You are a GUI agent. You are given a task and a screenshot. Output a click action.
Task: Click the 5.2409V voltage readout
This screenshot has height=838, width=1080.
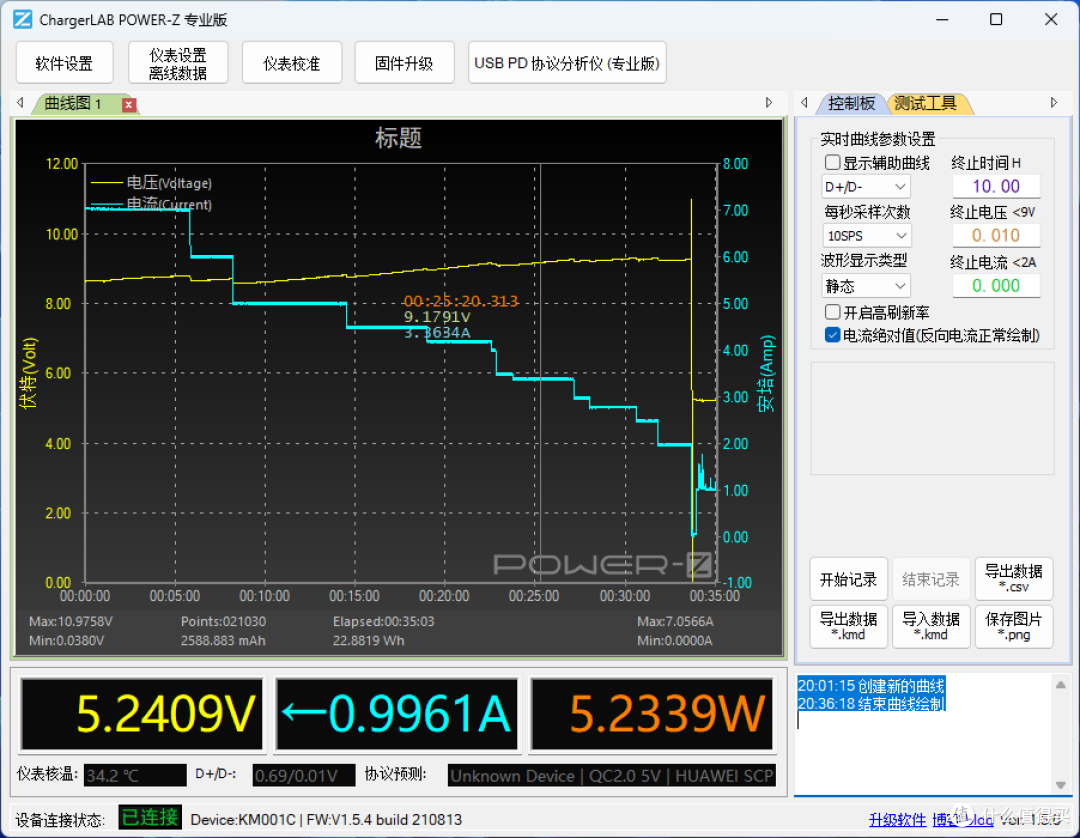[x=142, y=714]
